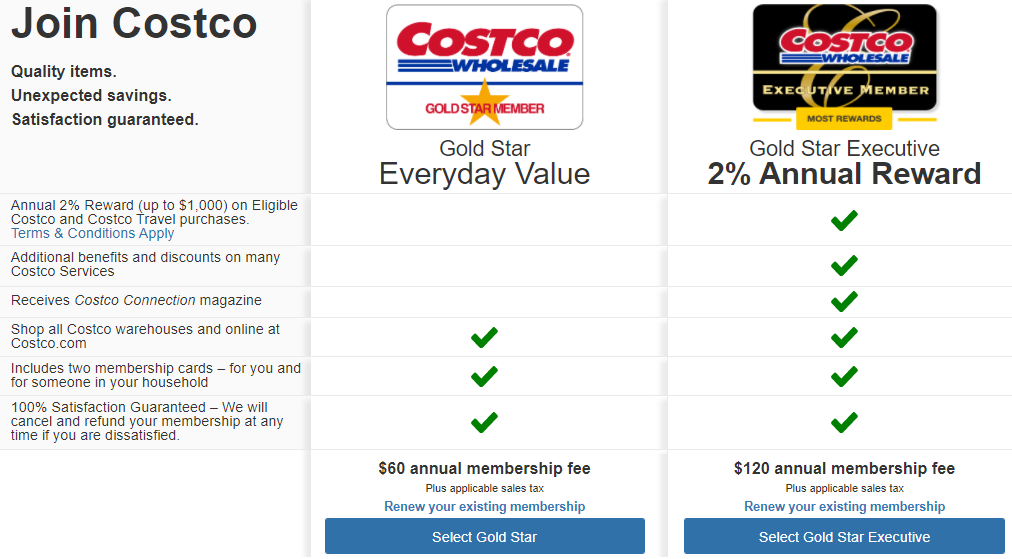Click Executive checkmark for 100% Satisfaction Guaranteed
The image size is (1012, 559).
(x=844, y=422)
